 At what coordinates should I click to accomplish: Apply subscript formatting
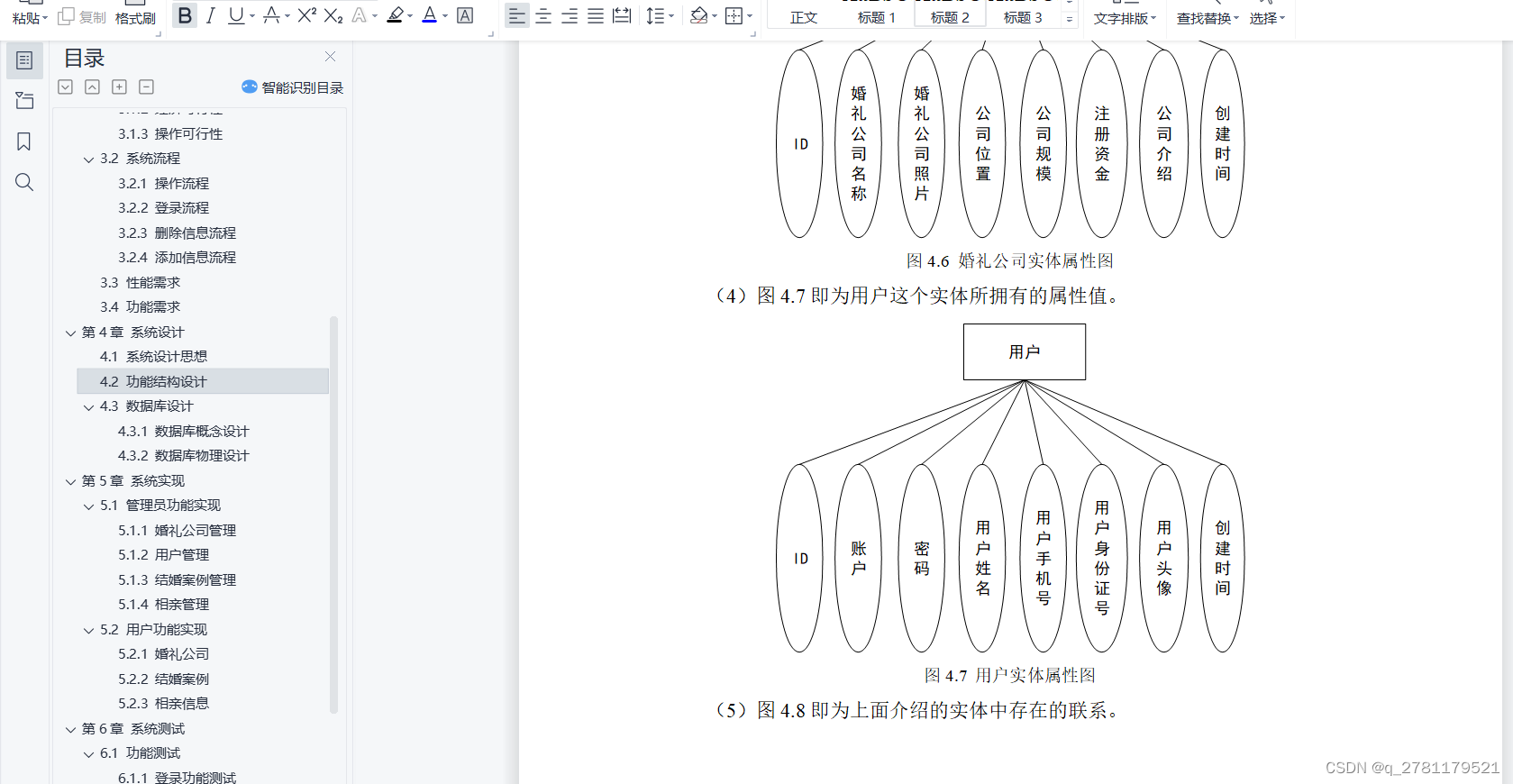(x=333, y=15)
